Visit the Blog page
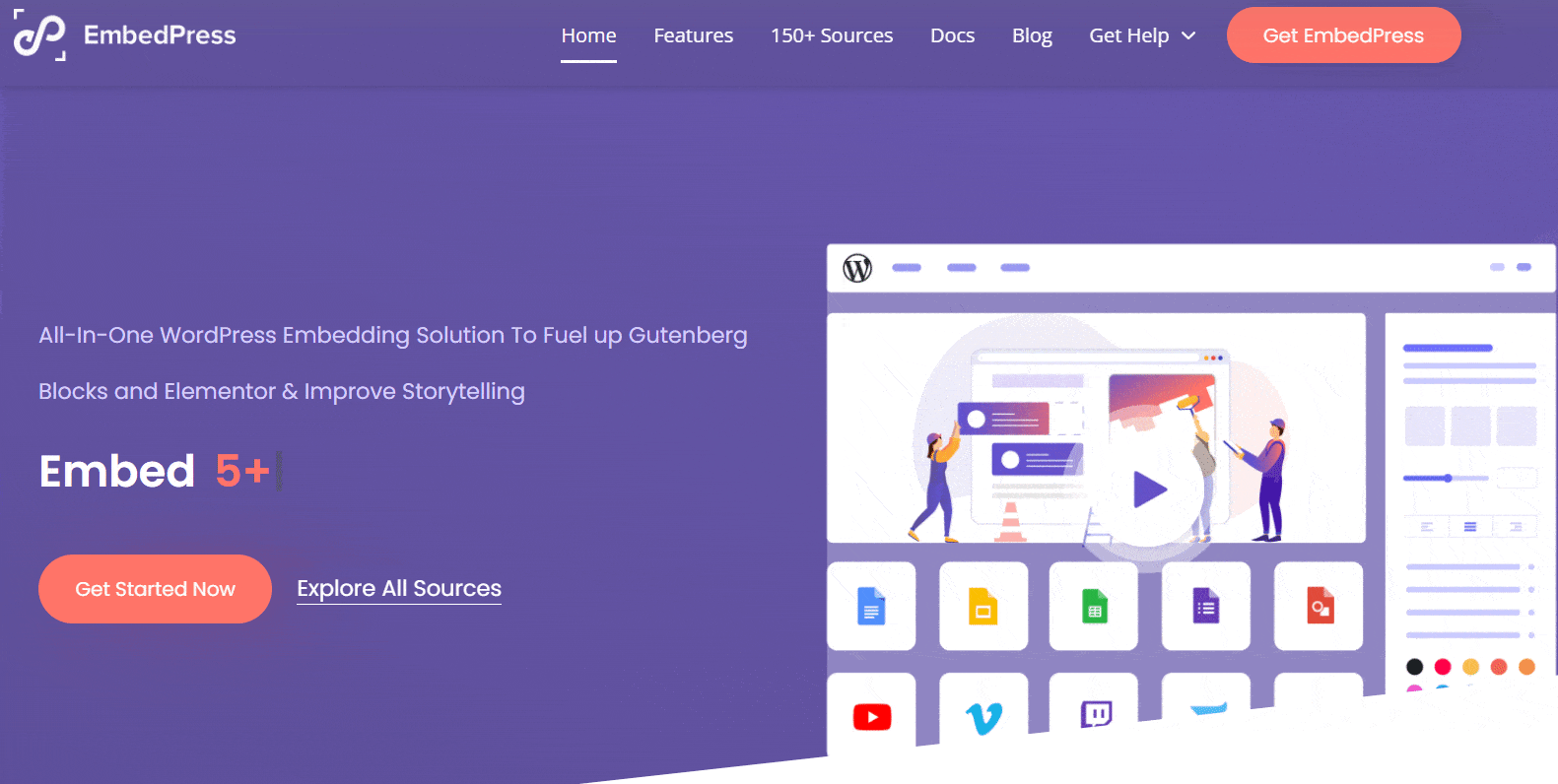1558x784 pixels. pyautogui.click(x=1032, y=35)
